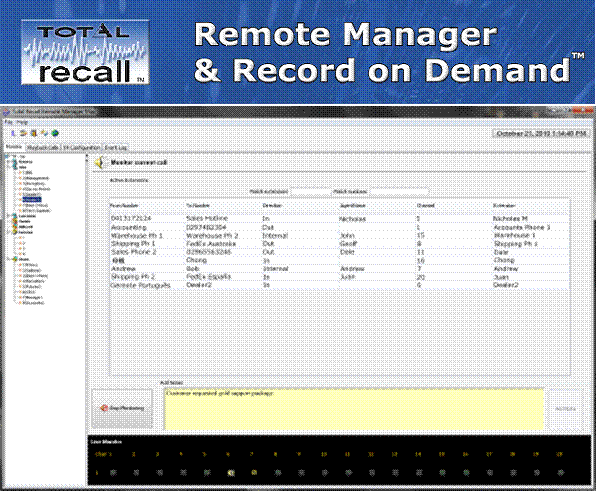Click the Add Note button beside the yellow box
The height and width of the screenshot is (491, 596).
pyautogui.click(x=566, y=409)
